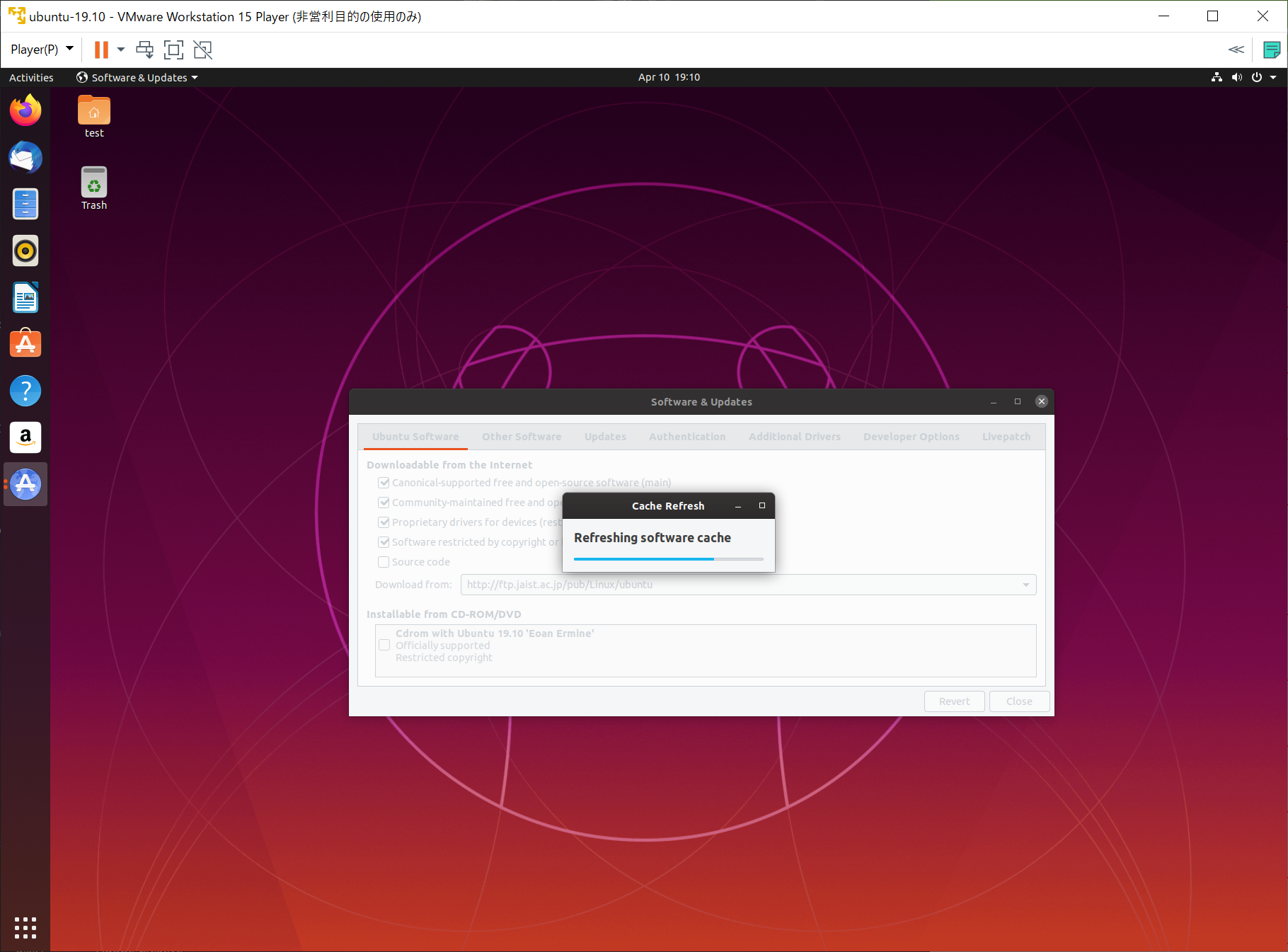
Task: Switch to the Updates tab
Action: click(x=605, y=437)
